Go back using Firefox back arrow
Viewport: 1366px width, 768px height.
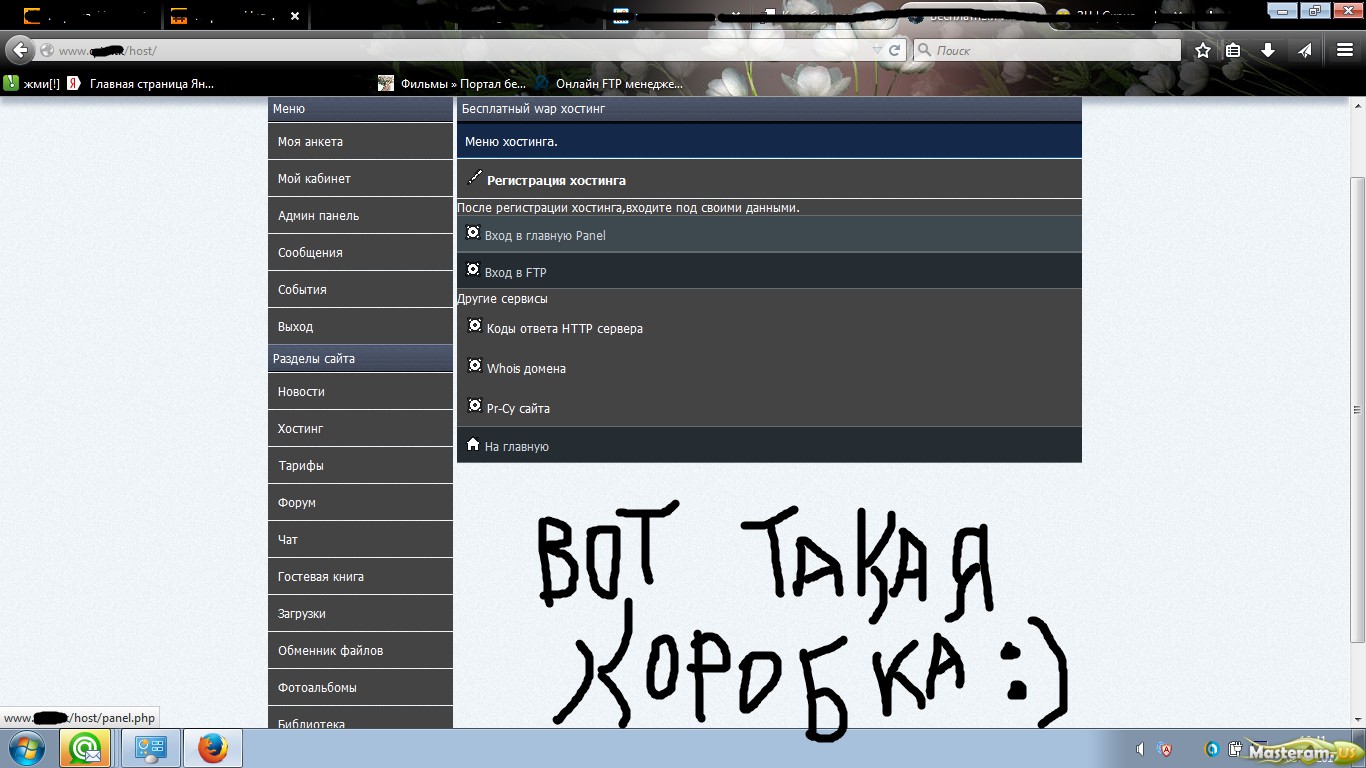point(19,50)
